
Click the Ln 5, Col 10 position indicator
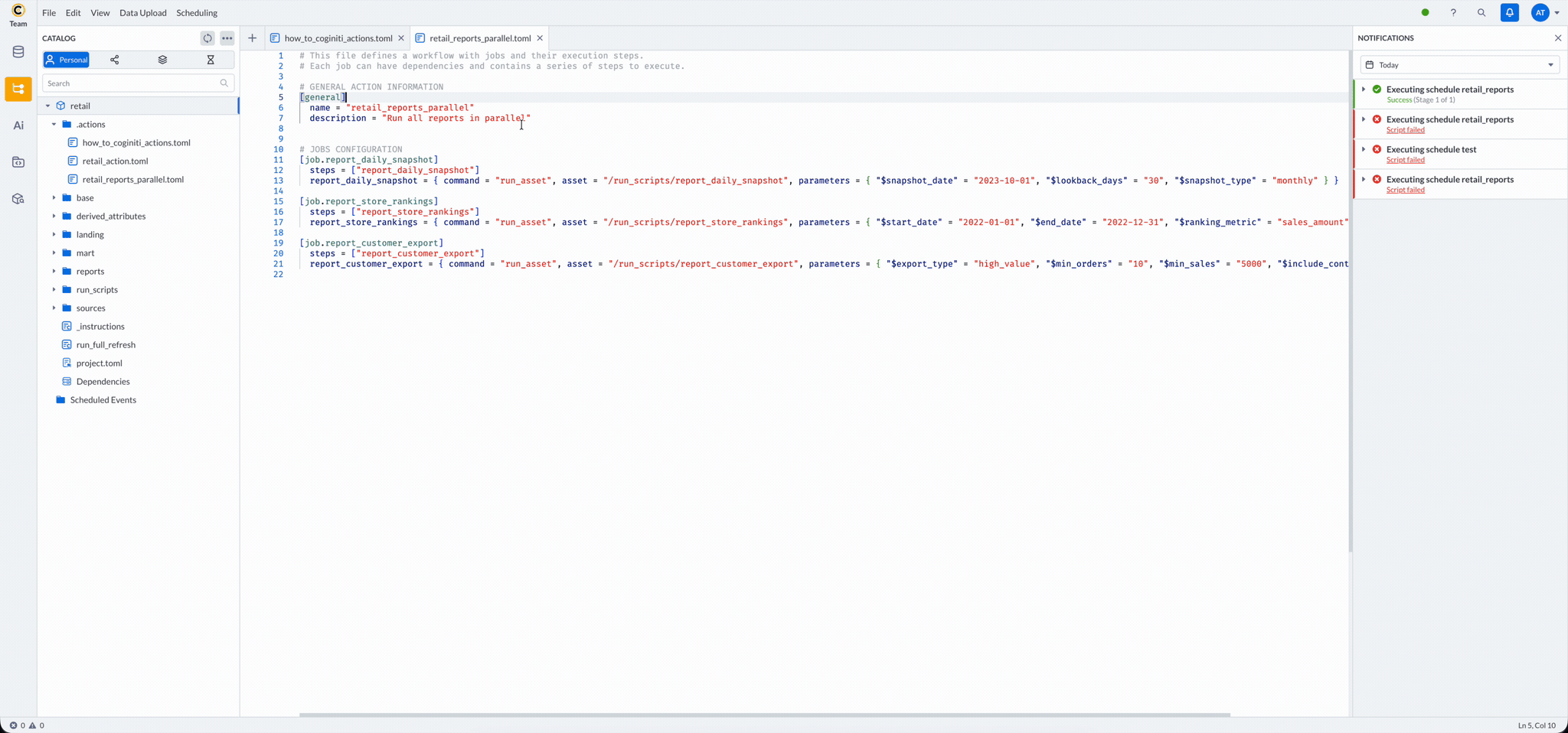coord(1537,725)
